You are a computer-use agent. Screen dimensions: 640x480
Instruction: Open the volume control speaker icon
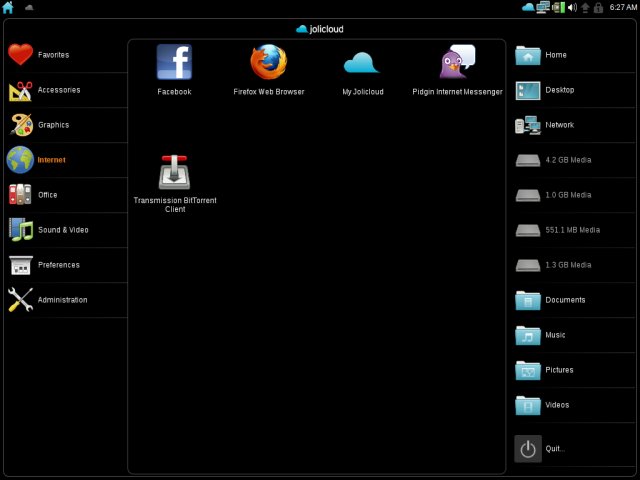[x=572, y=7]
